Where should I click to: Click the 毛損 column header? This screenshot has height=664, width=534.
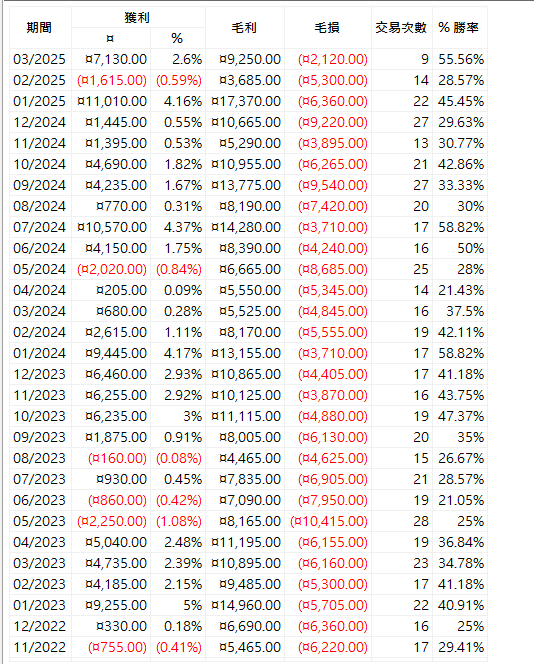click(328, 28)
